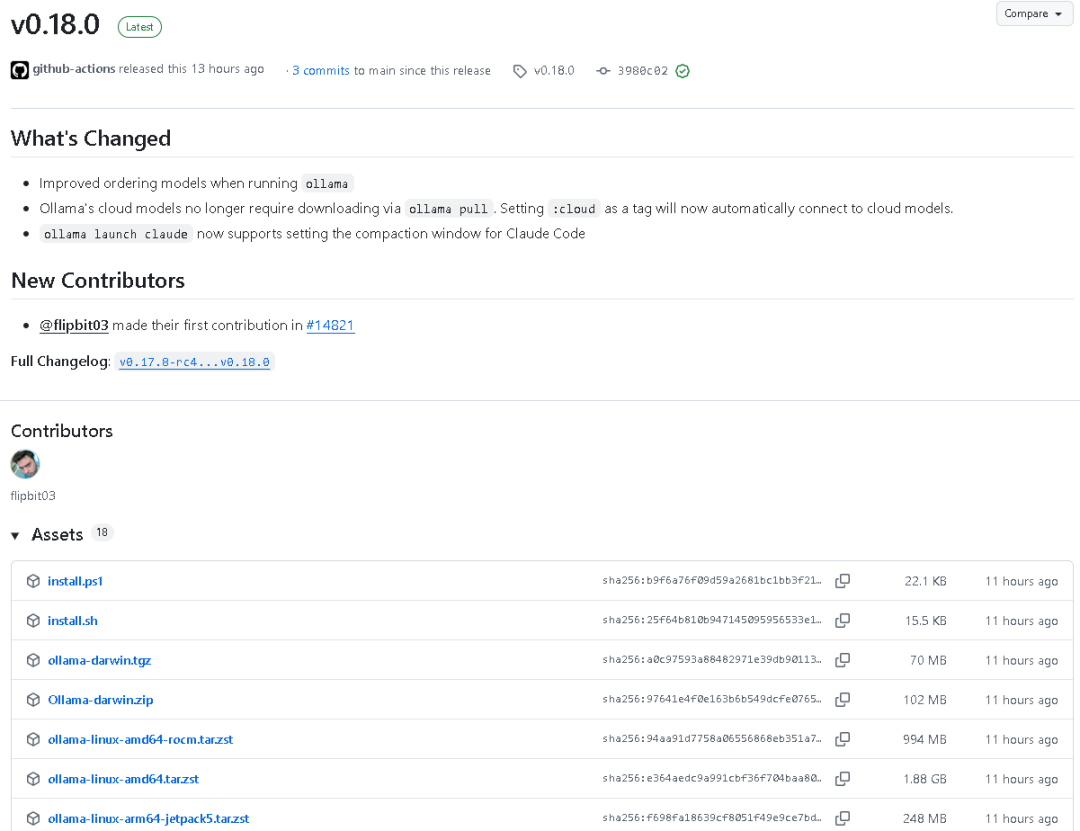Viewport: 1080px width, 831px height.
Task: Download ollama-linux-arm64-jetpack5.tar.zst
Action: coord(148,819)
